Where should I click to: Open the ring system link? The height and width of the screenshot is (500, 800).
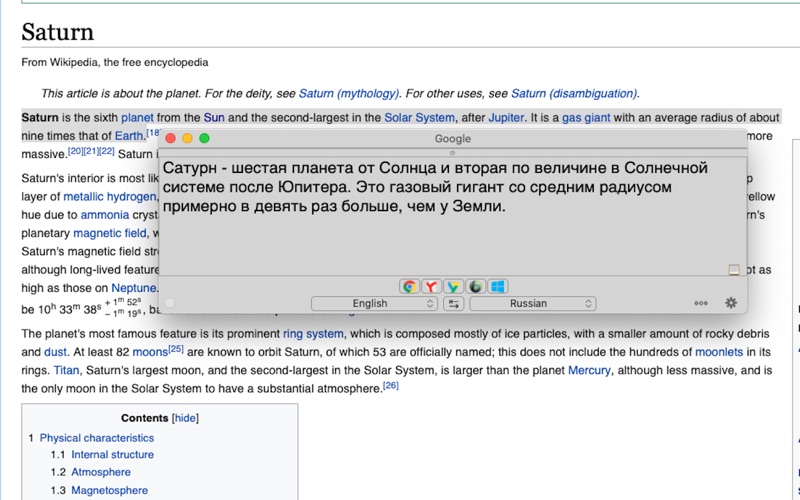coord(313,334)
